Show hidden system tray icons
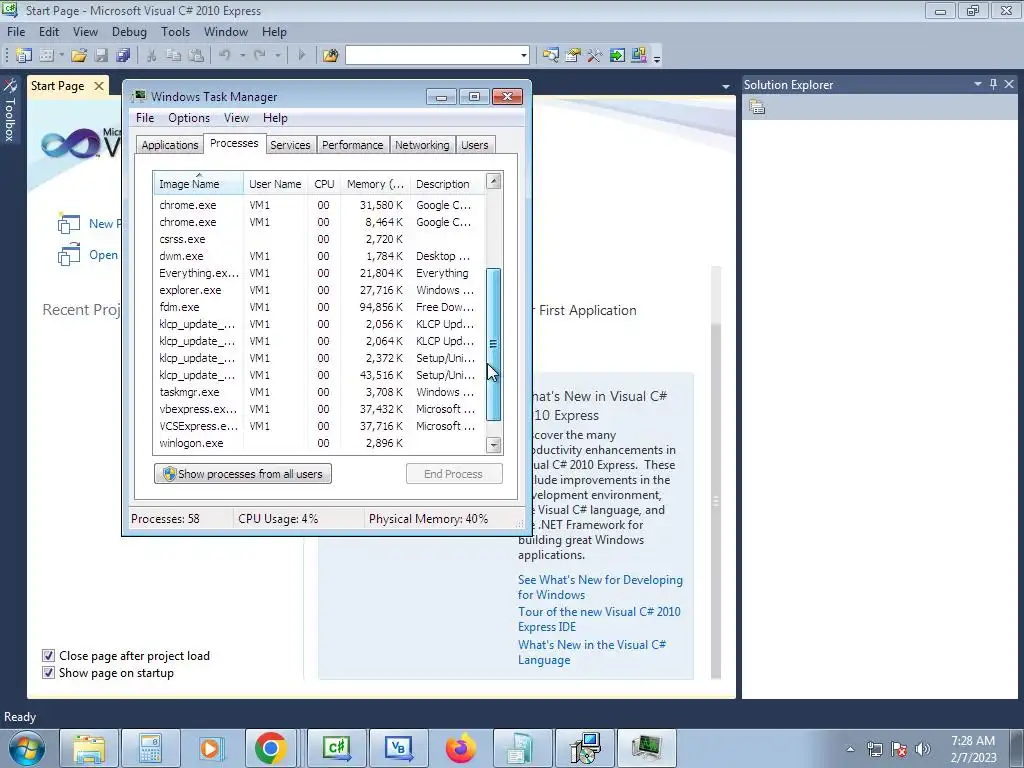 point(850,749)
